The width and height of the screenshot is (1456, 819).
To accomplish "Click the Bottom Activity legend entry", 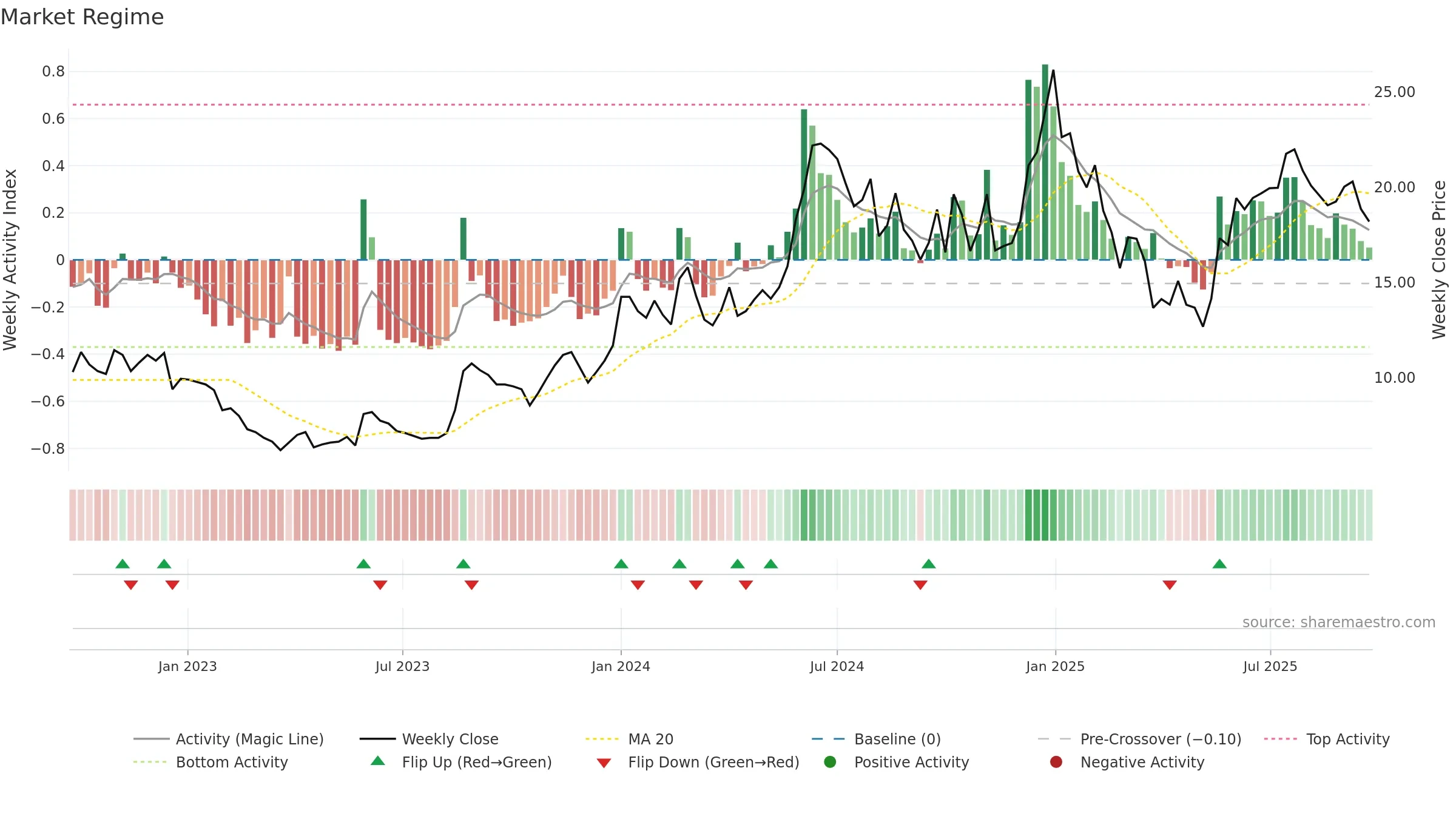I will point(211,762).
